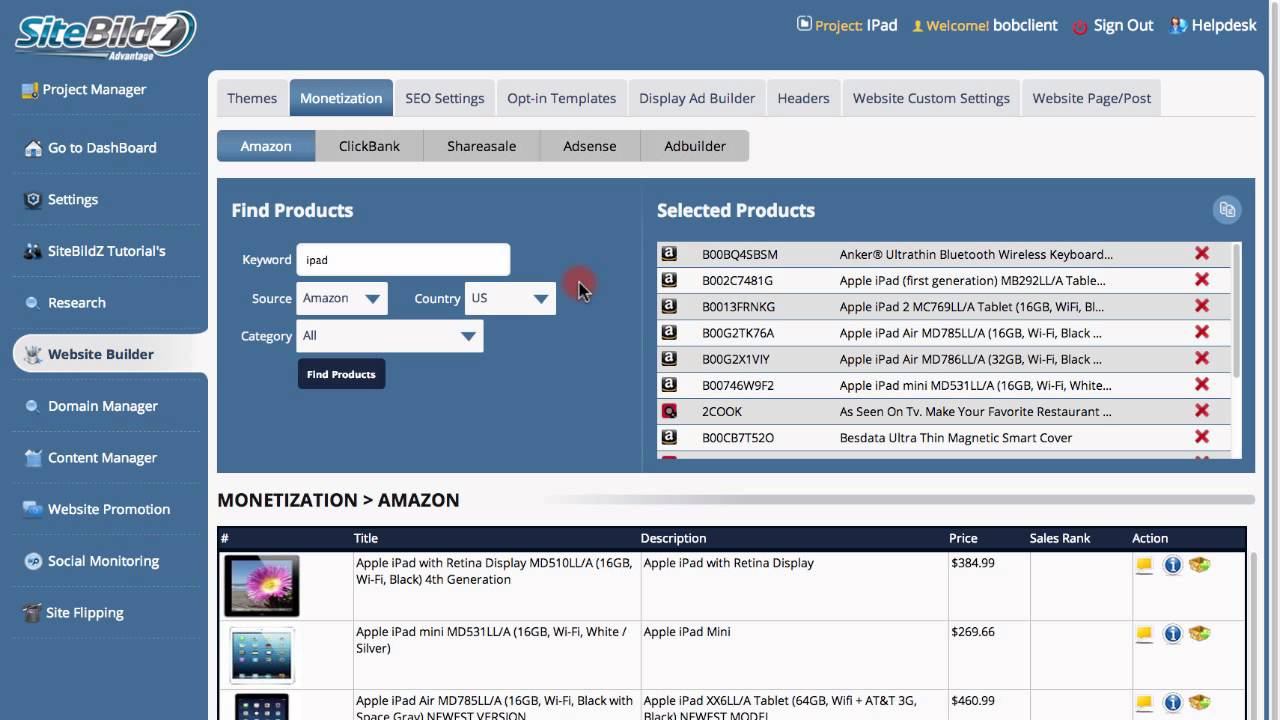Open Content Manager in sidebar
The height and width of the screenshot is (720, 1280).
click(103, 458)
